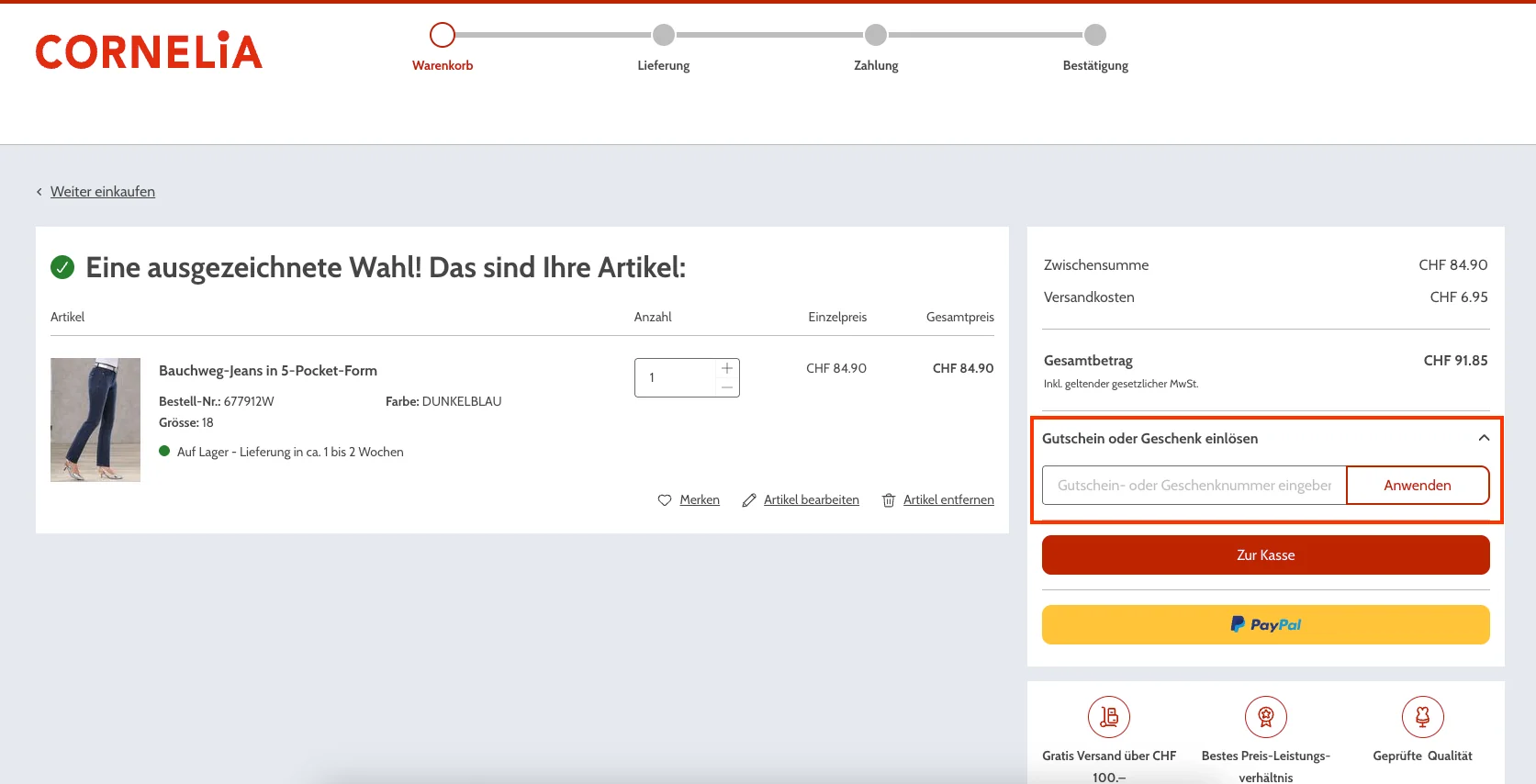Image resolution: width=1536 pixels, height=784 pixels.
Task: Click the pencil icon for Artikel bearbeiten
Action: 749,500
